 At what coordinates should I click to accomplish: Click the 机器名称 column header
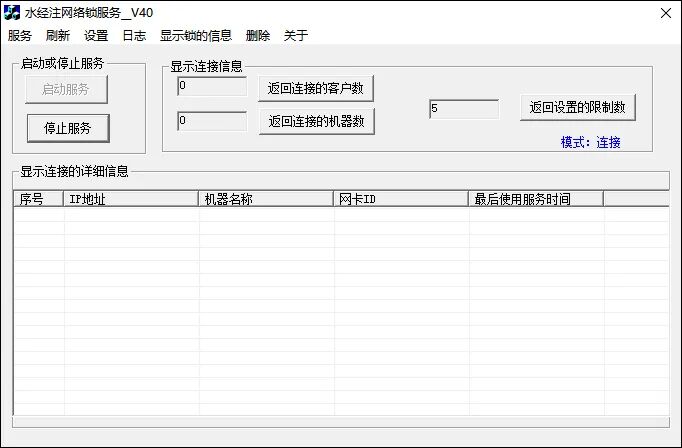[x=266, y=199]
